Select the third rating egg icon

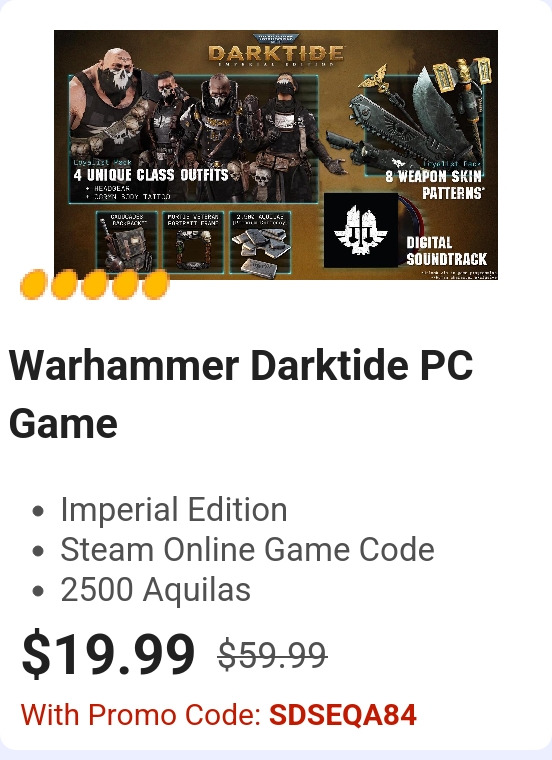[x=95, y=285]
